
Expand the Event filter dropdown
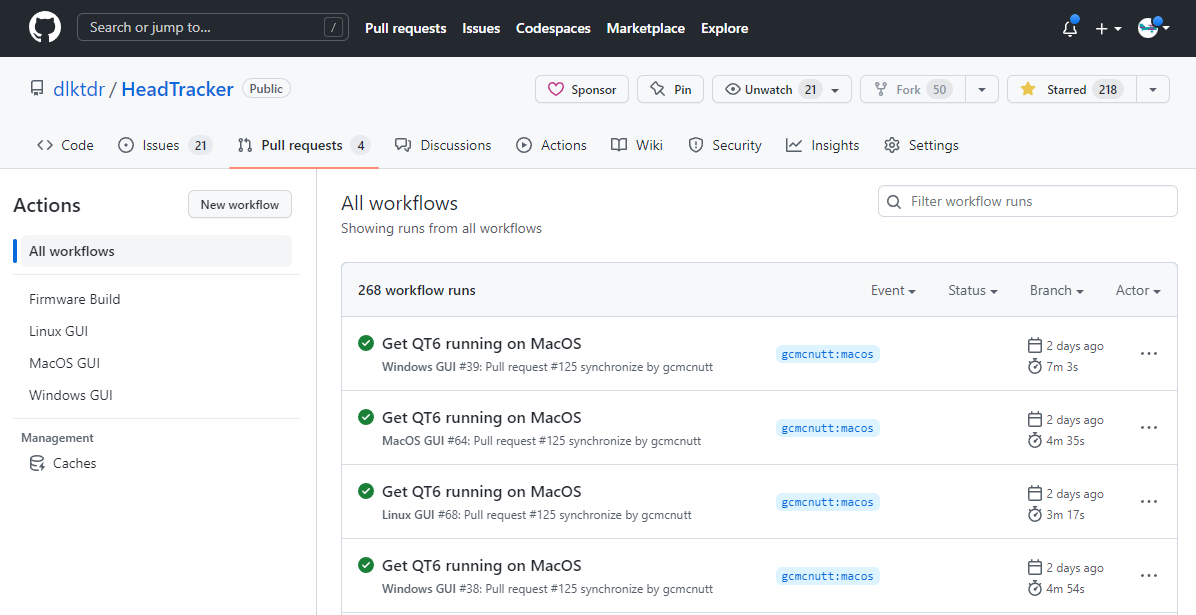click(893, 290)
